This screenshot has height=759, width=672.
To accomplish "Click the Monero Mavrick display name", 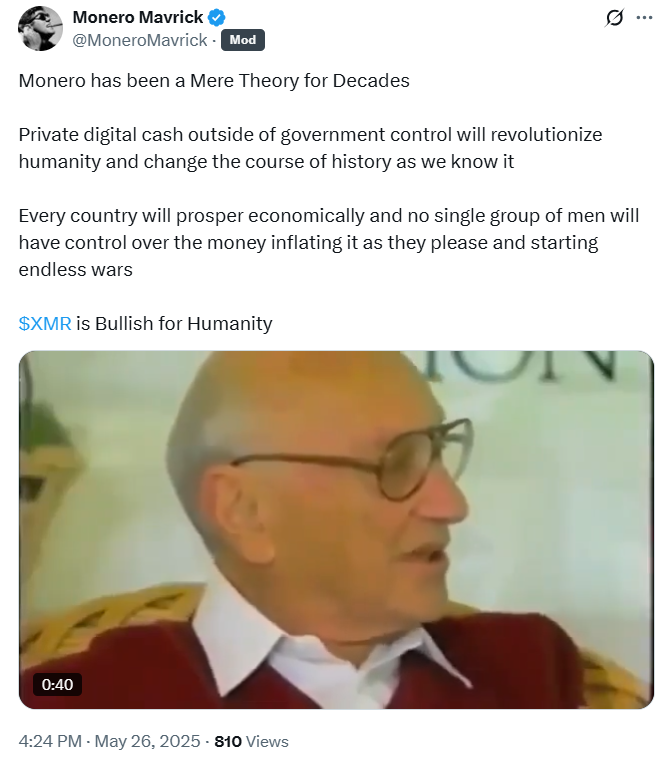I will pyautogui.click(x=138, y=17).
